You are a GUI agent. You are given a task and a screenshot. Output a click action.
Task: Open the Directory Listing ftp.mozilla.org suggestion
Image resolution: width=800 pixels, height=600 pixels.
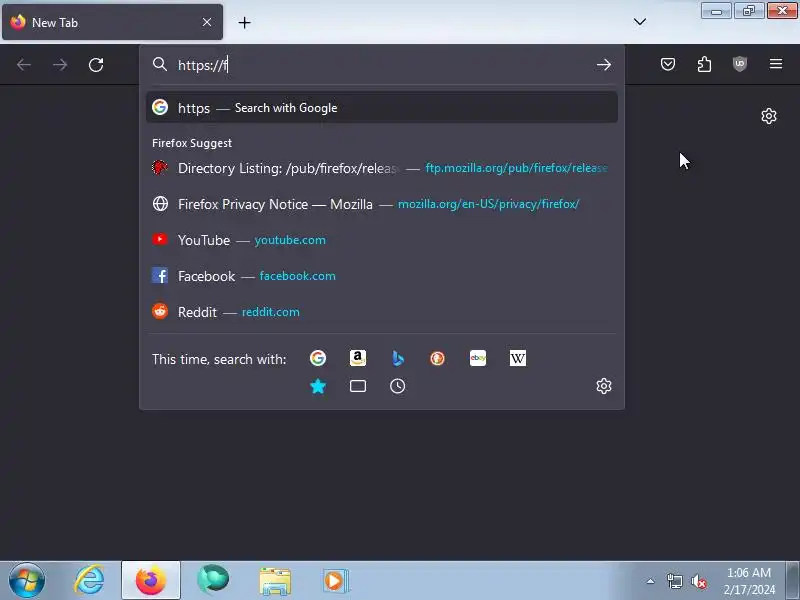coord(382,168)
